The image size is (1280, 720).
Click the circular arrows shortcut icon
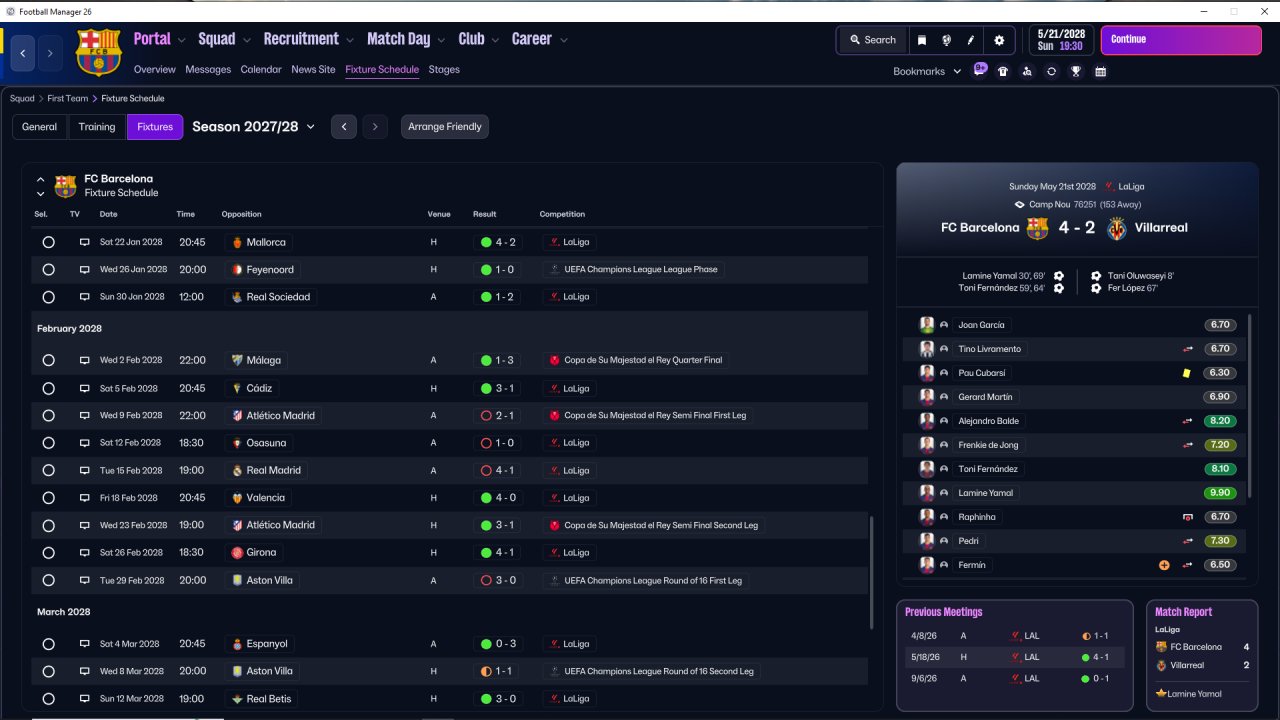(x=1051, y=71)
